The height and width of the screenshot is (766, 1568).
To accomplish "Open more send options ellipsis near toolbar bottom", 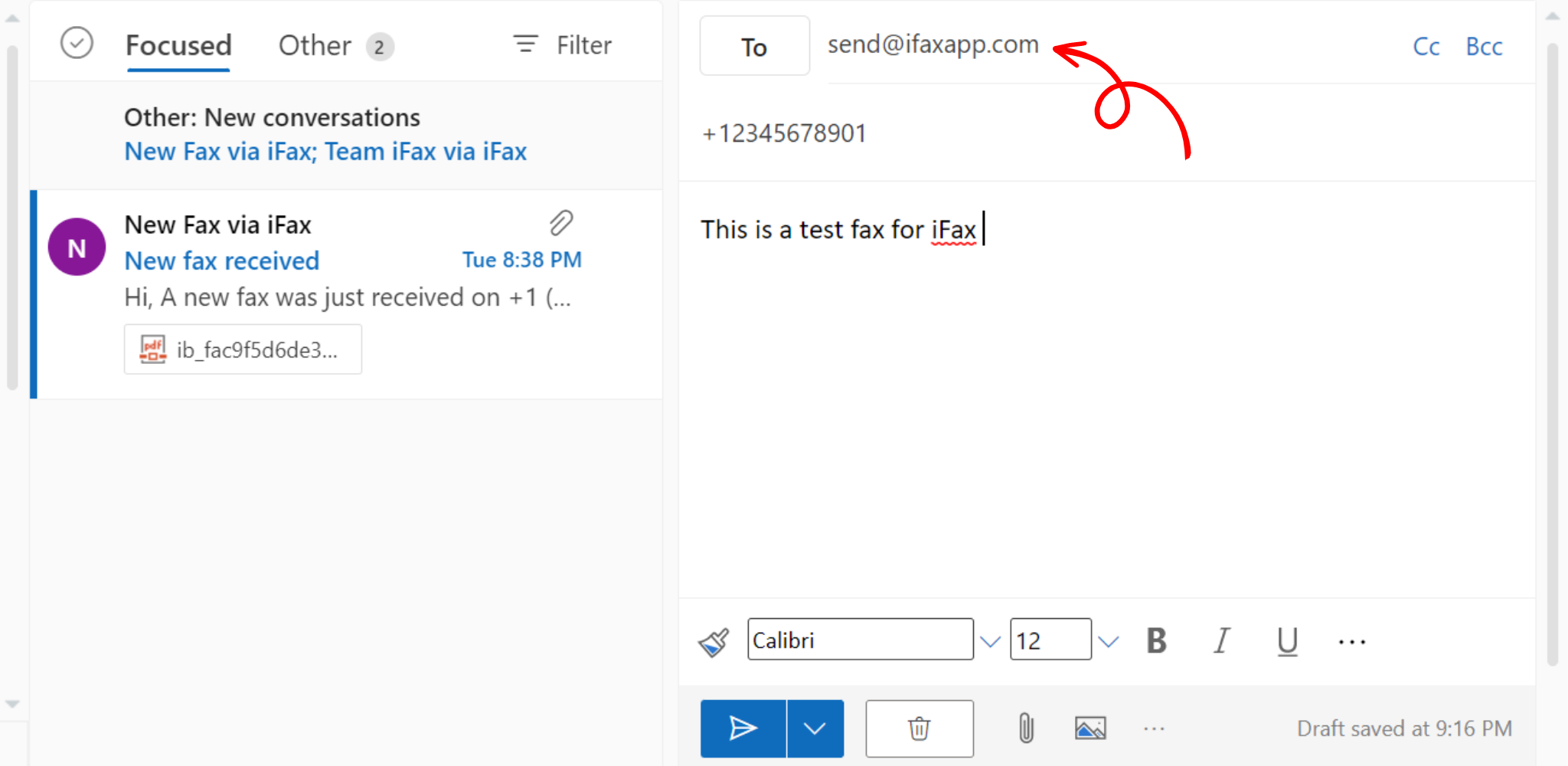I will 1154,728.
